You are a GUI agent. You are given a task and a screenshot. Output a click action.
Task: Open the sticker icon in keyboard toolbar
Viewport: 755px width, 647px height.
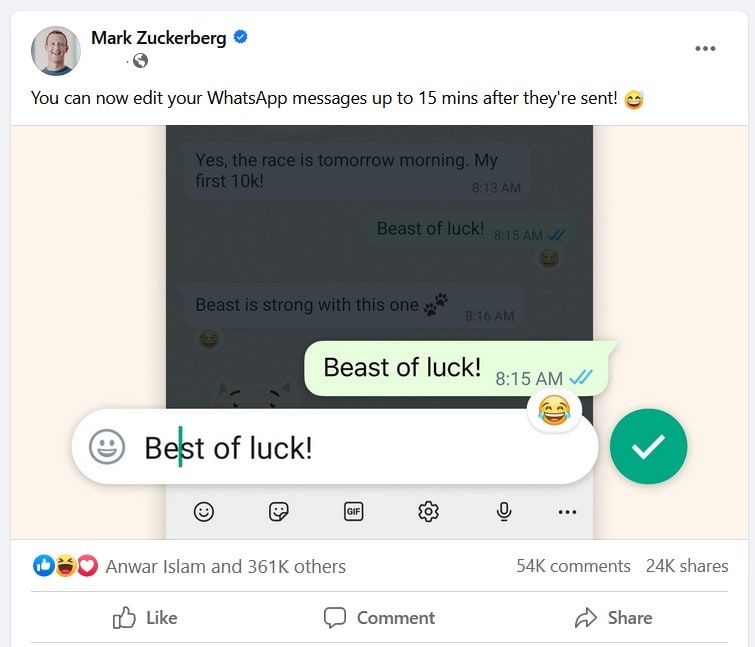(x=278, y=511)
